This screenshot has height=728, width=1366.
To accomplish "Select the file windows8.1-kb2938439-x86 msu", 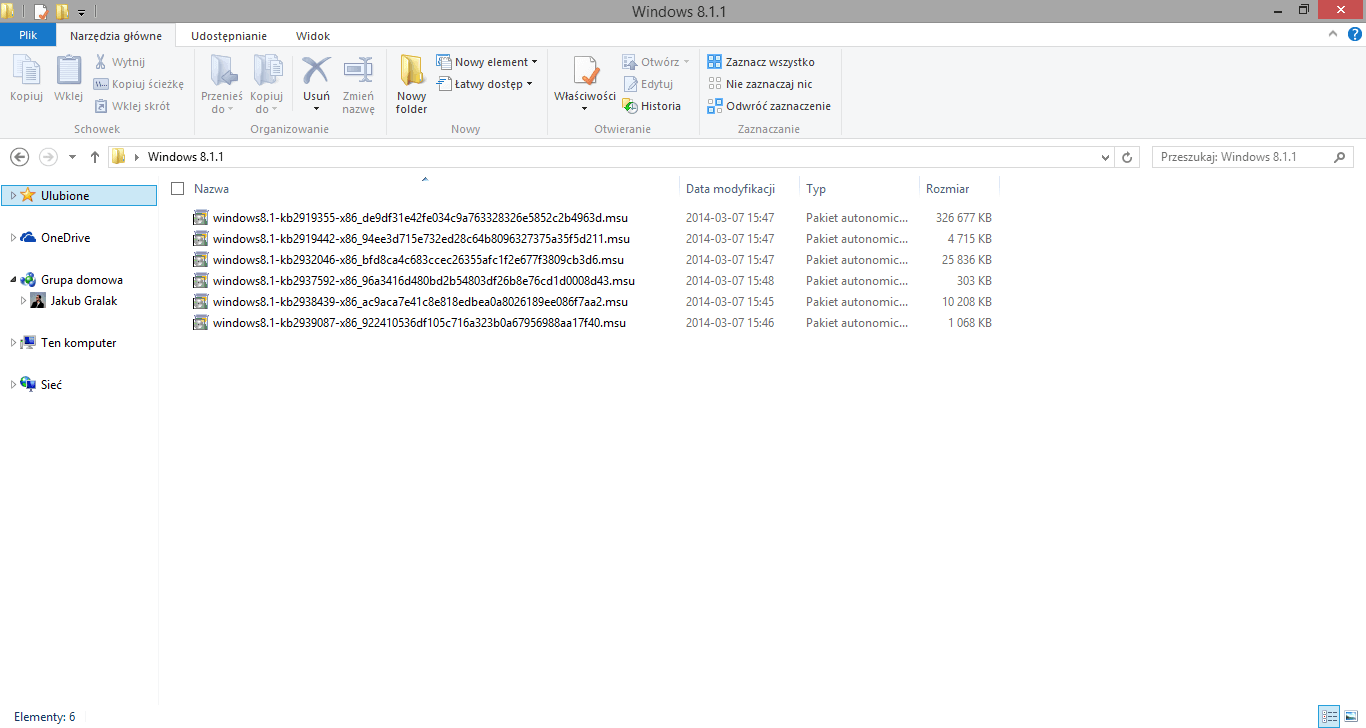I will [x=420, y=301].
